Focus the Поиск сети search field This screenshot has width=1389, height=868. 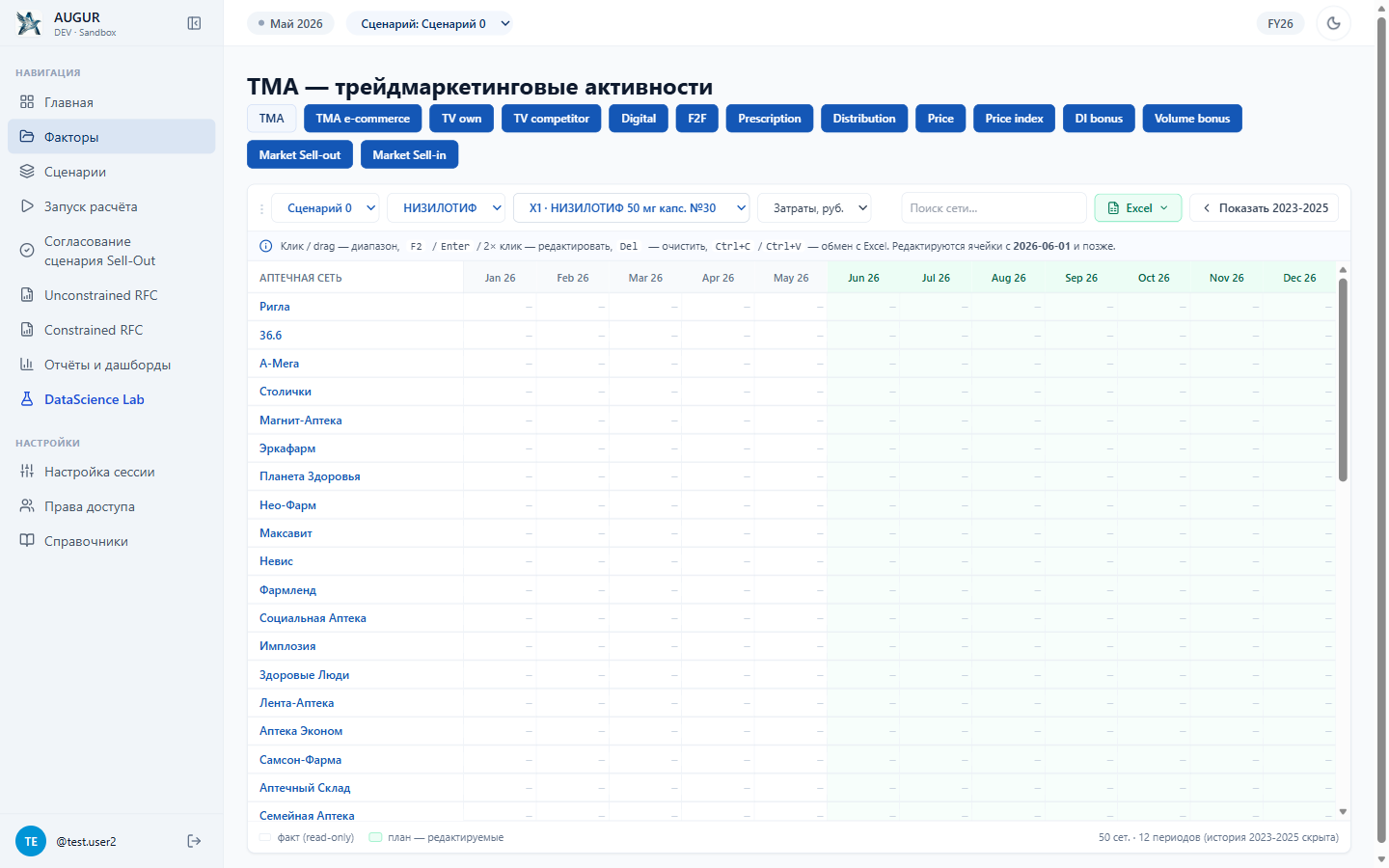994,208
